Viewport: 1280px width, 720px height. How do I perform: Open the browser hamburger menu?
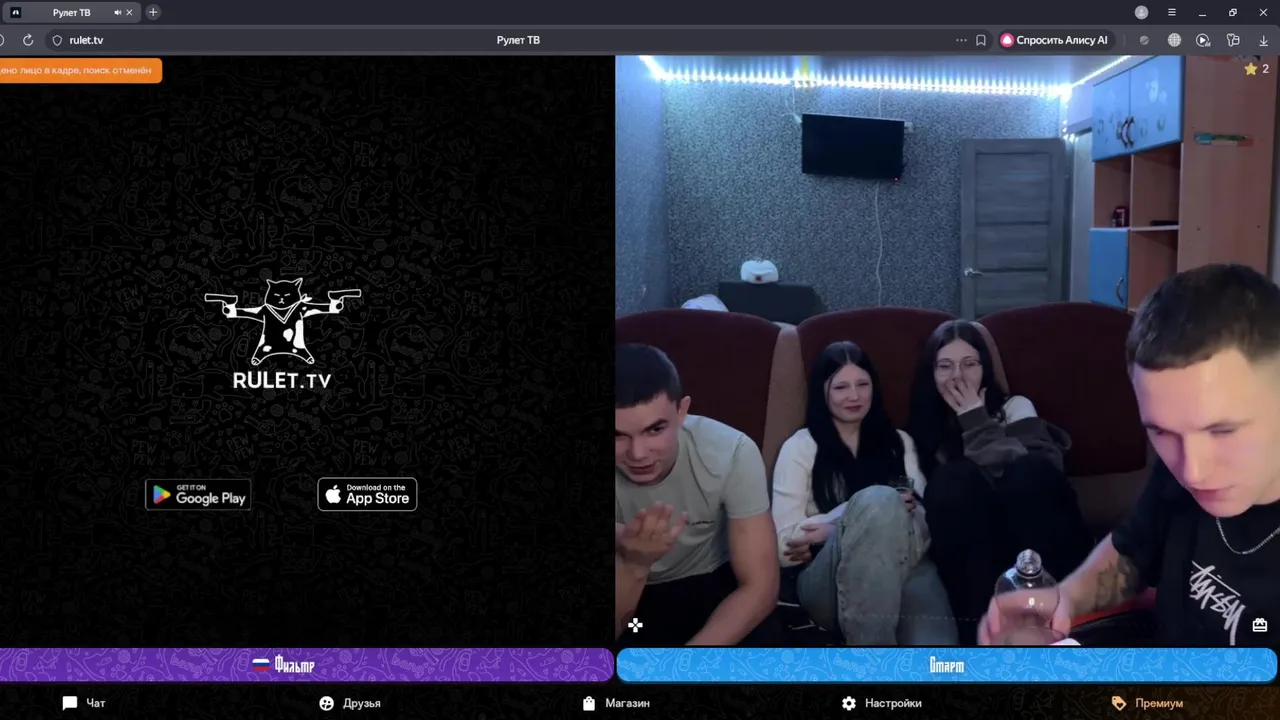[1172, 12]
